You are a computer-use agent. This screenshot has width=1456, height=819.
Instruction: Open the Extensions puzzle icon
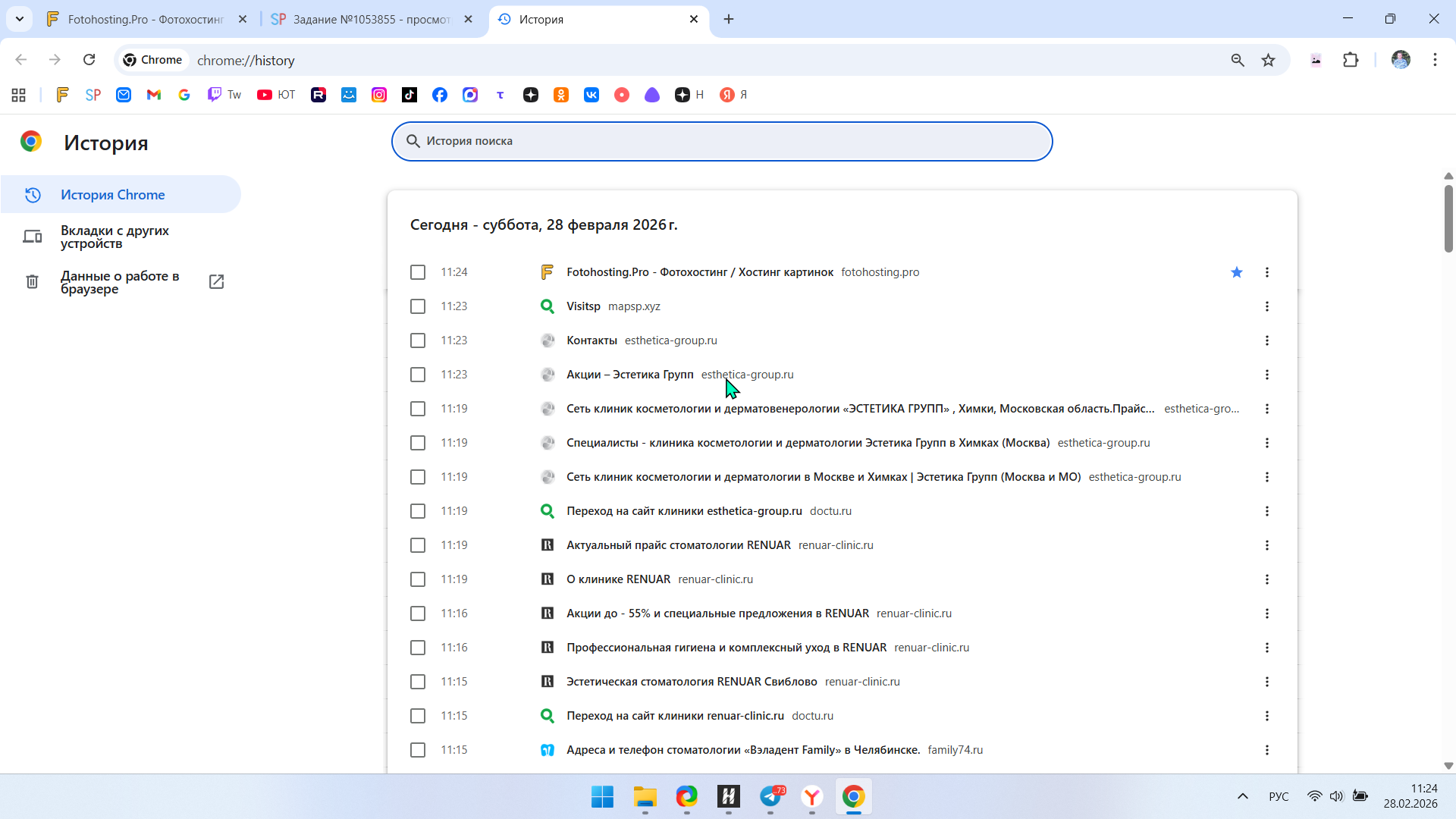[x=1351, y=60]
